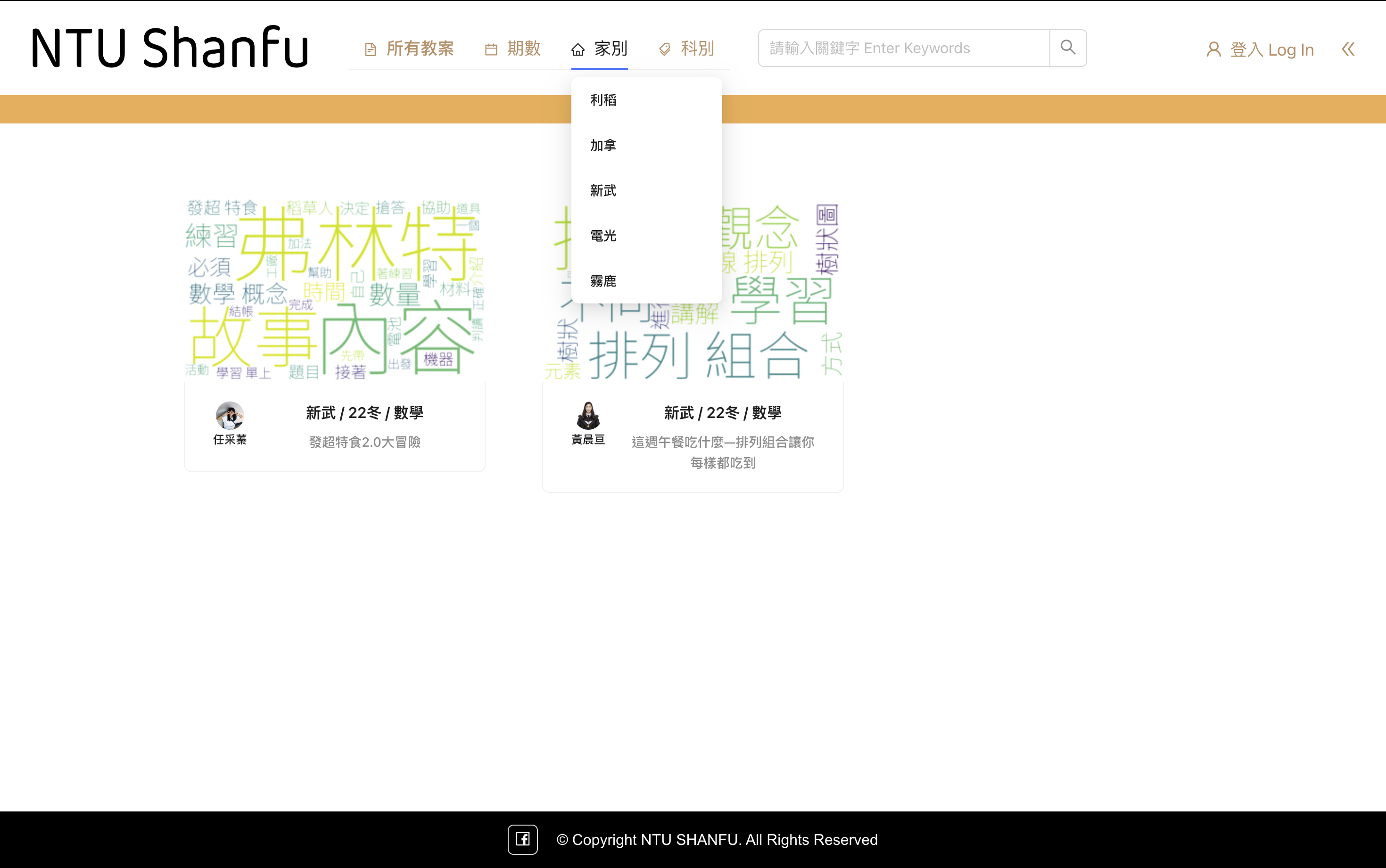Image resolution: width=1386 pixels, height=868 pixels.
Task: Select 利稻 from the dropdown list
Action: point(603,100)
